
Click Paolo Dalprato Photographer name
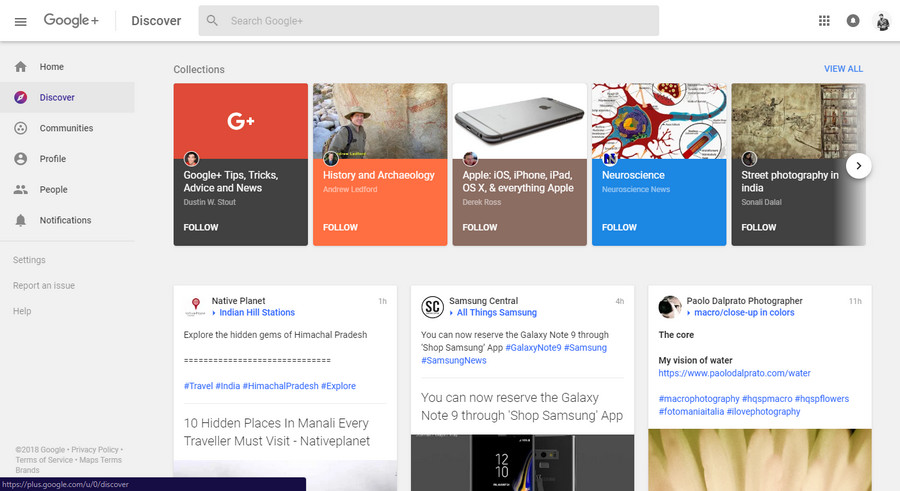pyautogui.click(x=744, y=300)
